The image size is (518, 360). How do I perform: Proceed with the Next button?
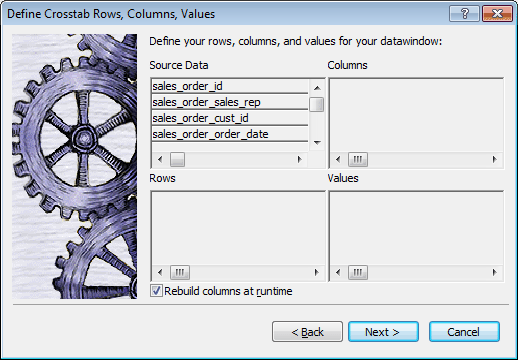[383, 332]
